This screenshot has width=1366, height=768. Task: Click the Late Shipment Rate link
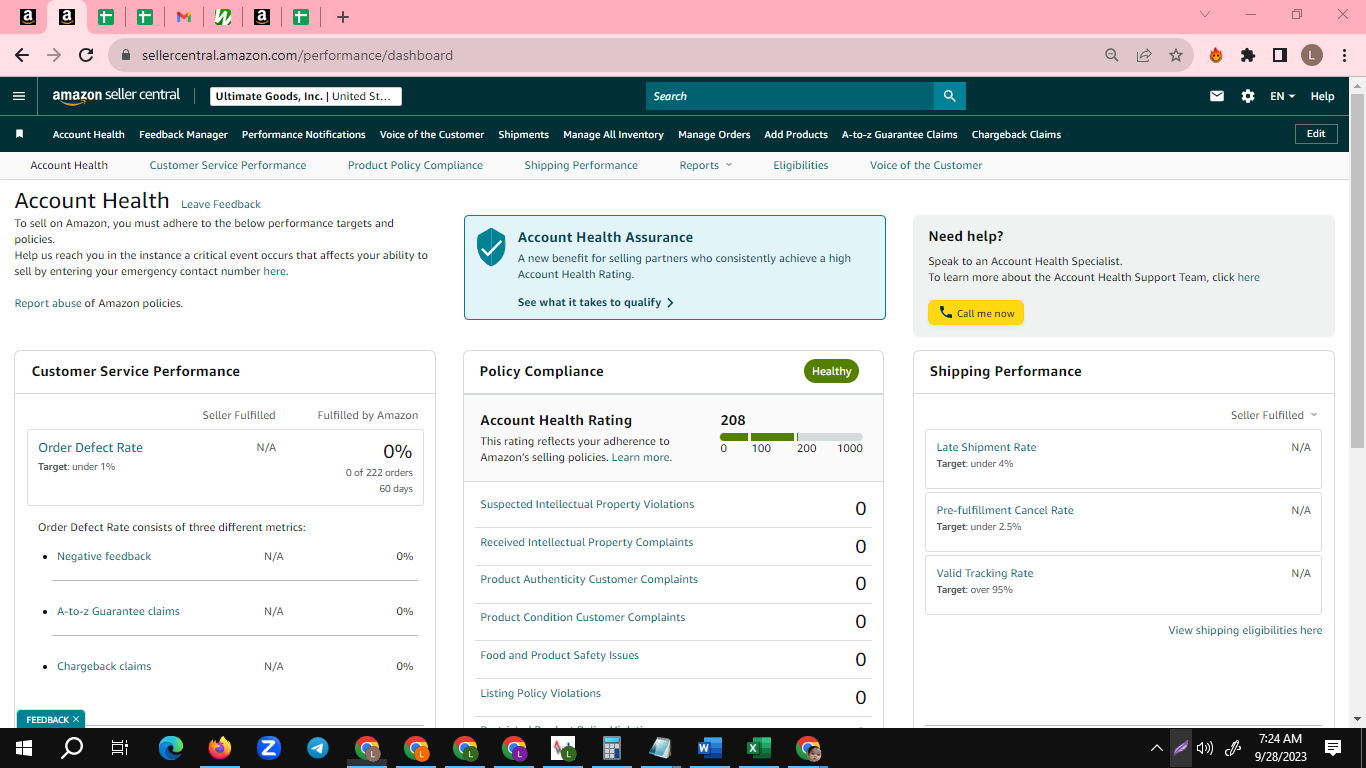coord(986,447)
